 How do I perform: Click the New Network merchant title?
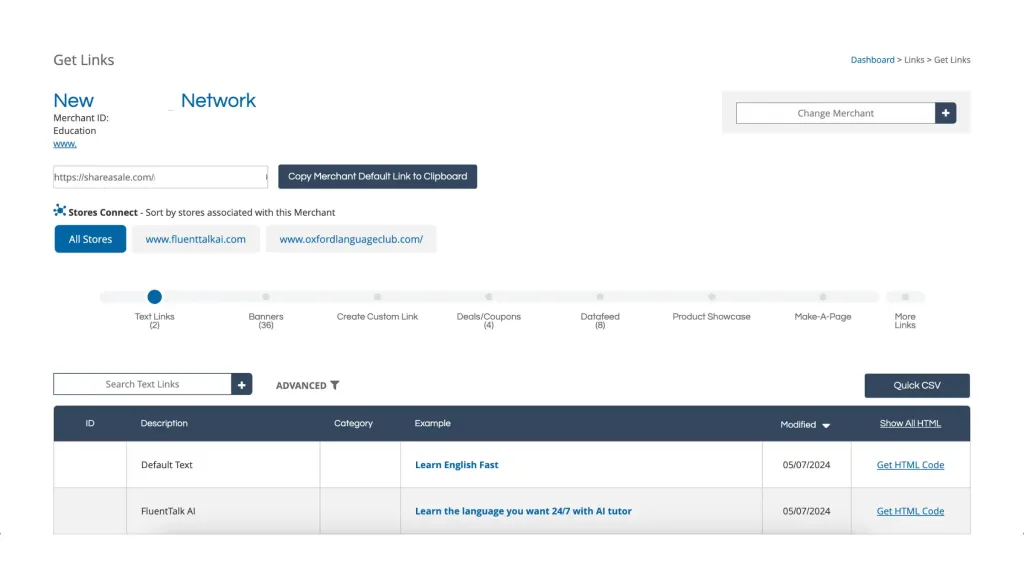coord(154,101)
